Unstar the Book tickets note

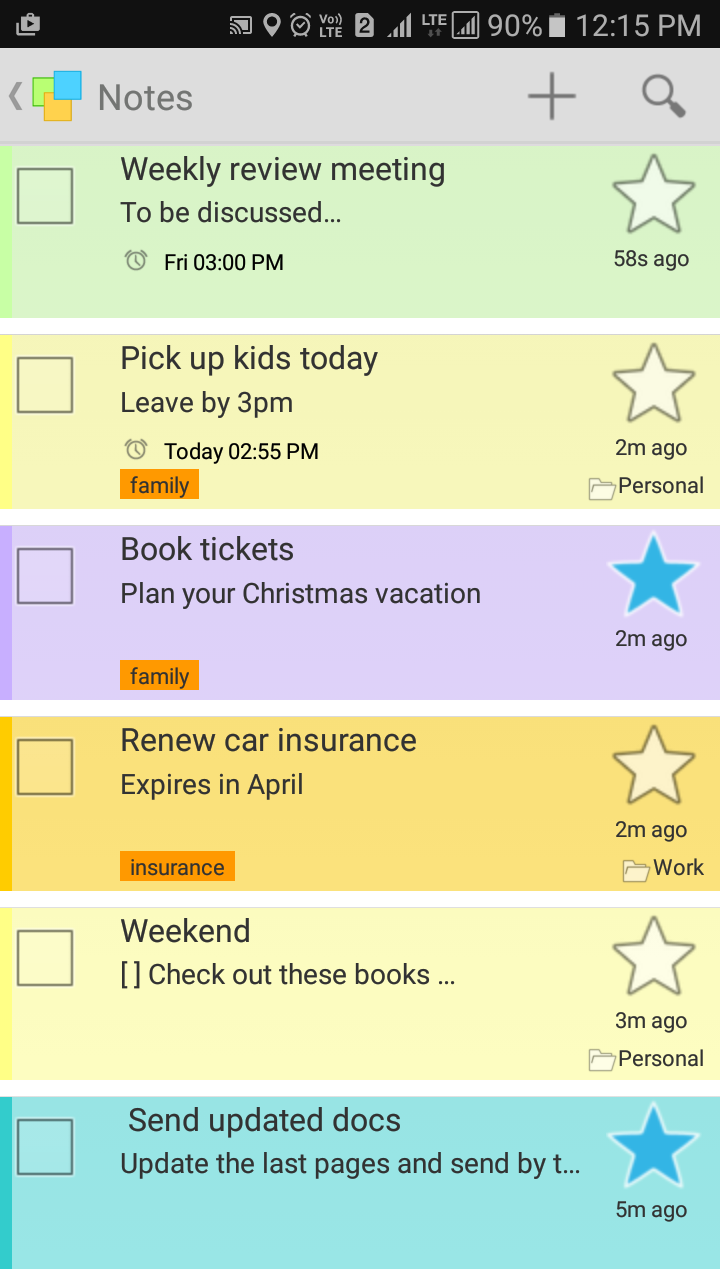click(653, 575)
